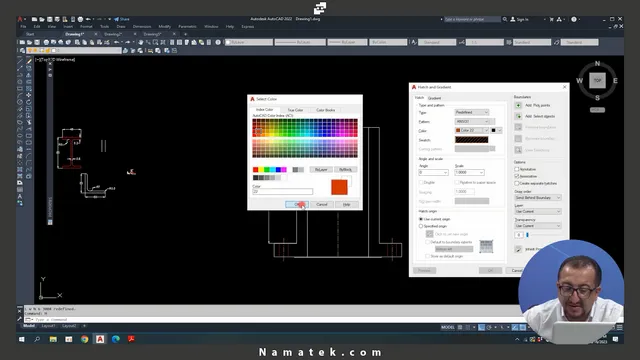The width and height of the screenshot is (640, 360).
Task: Switch to the True Color tab
Action: pyautogui.click(x=295, y=110)
